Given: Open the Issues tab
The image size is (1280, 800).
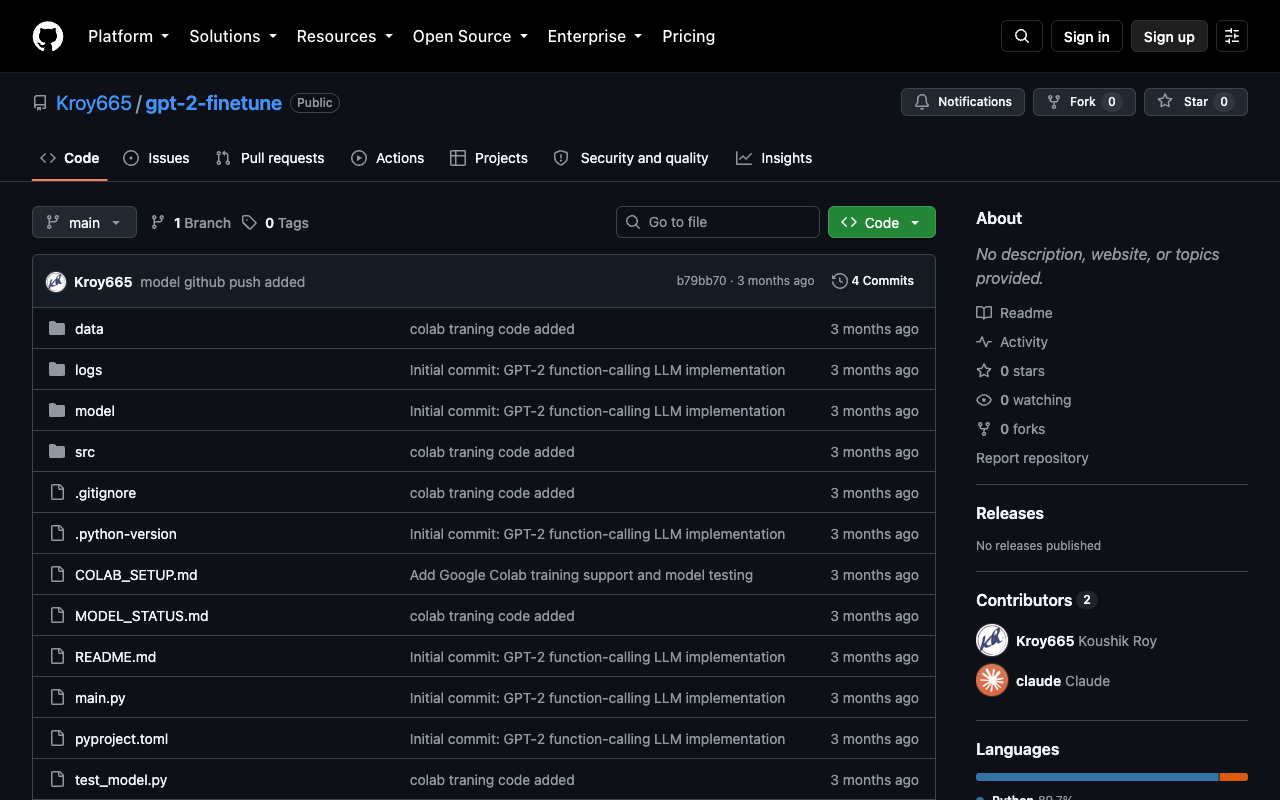Looking at the screenshot, I should tap(156, 158).
